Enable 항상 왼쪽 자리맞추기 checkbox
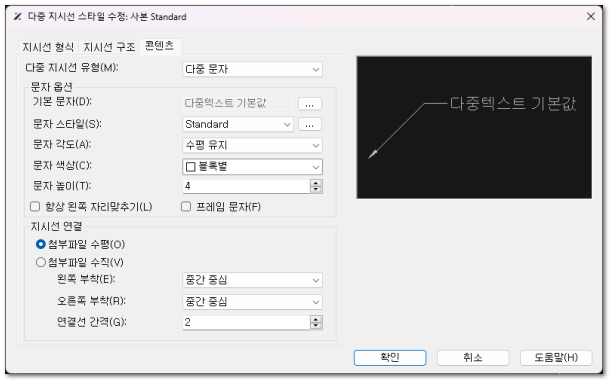Screen dimensions: 612x383 click(35, 206)
